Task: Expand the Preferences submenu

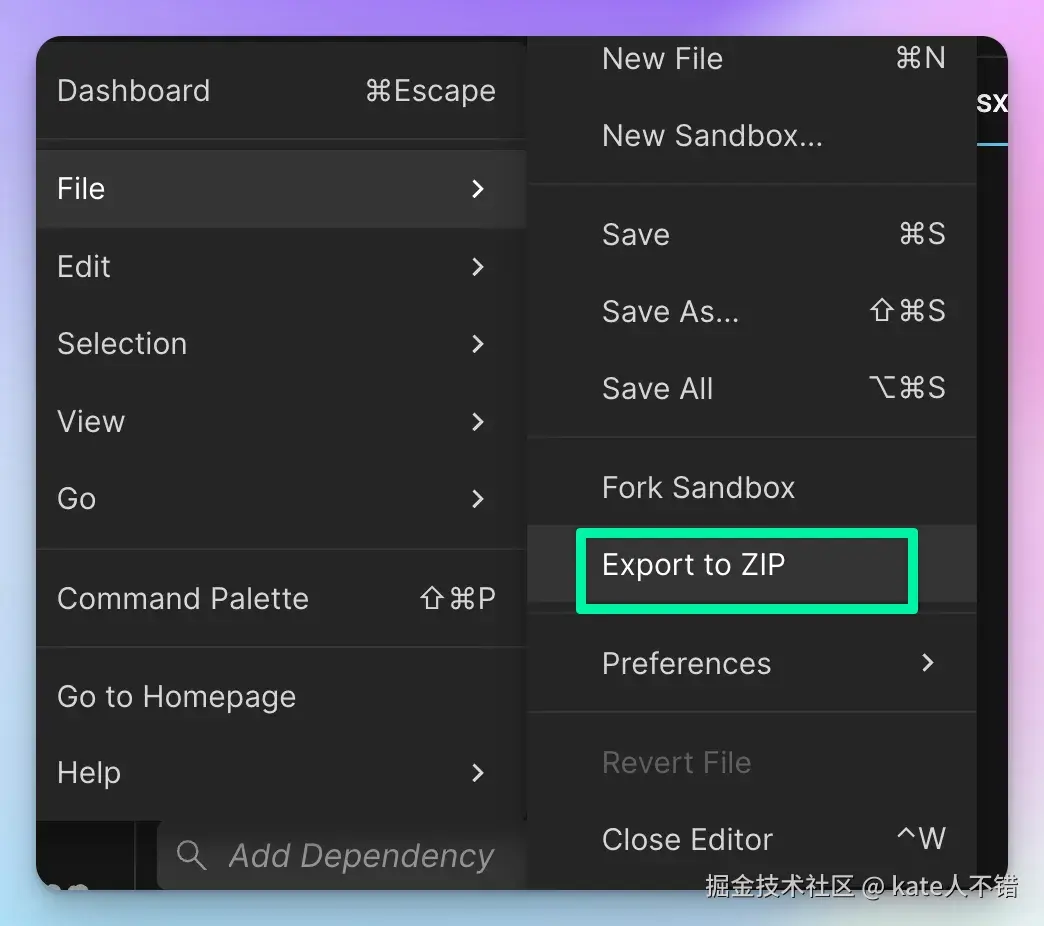Action: pyautogui.click(x=752, y=664)
